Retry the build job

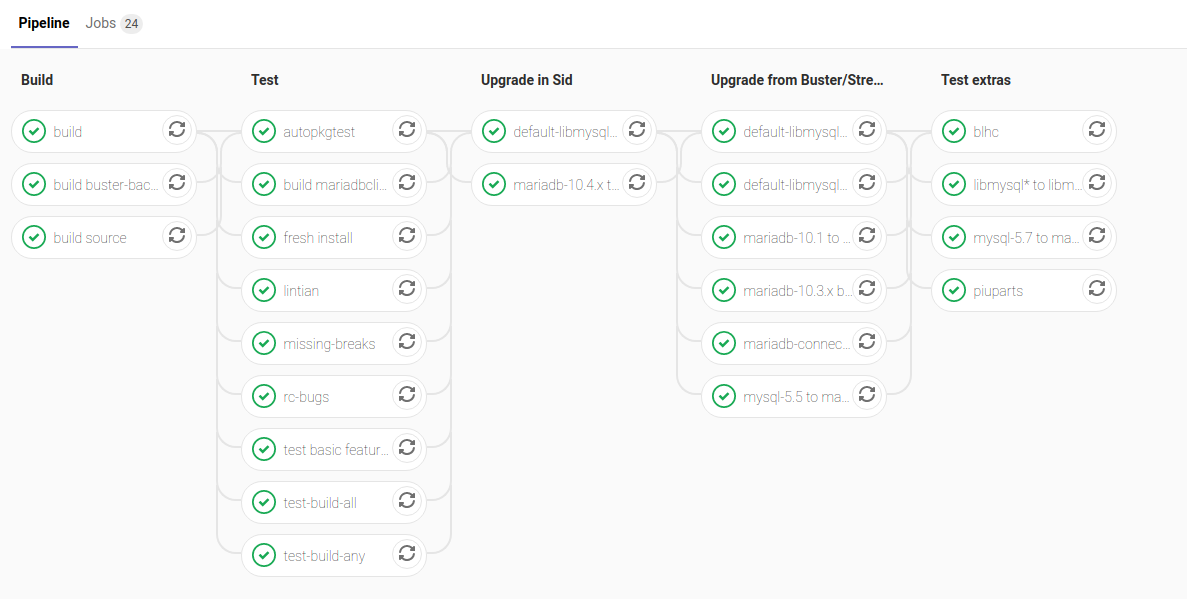pos(177,130)
